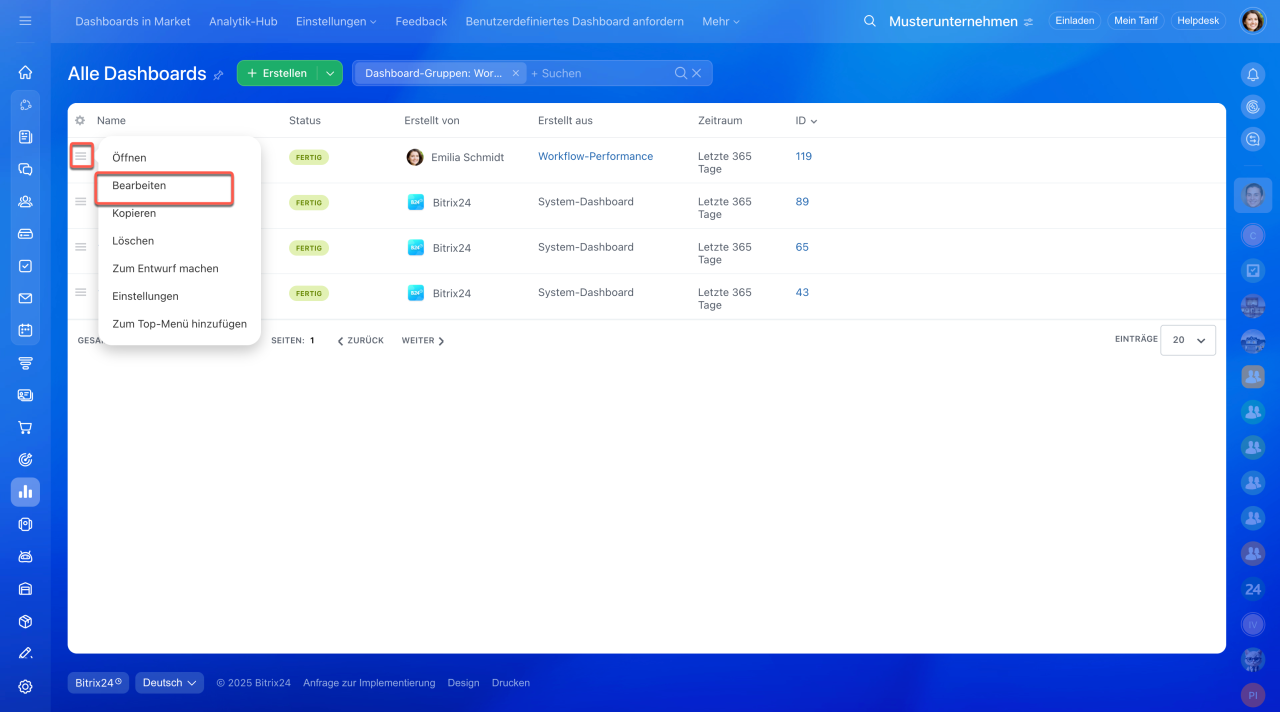The image size is (1280, 712).
Task: Expand the Mehr menu in top navigation
Action: pyautogui.click(x=721, y=21)
